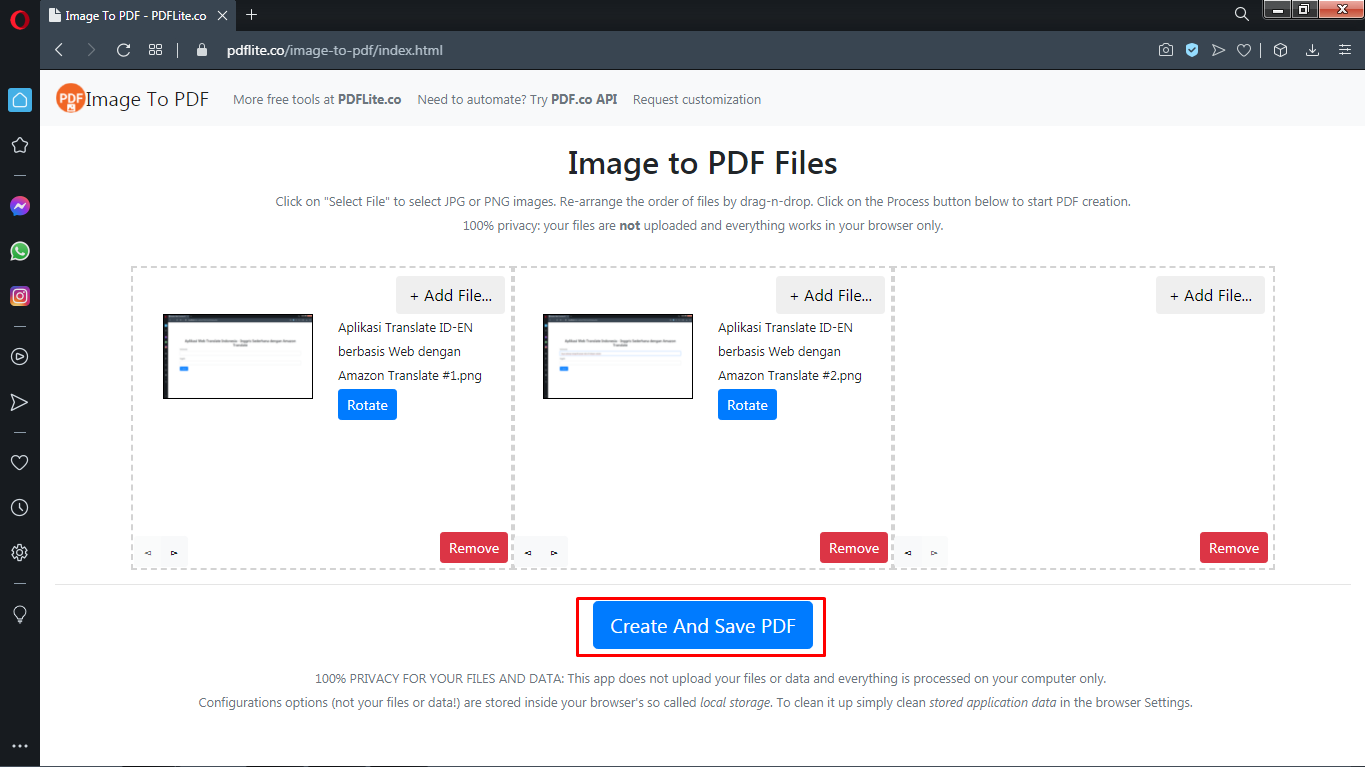The image size is (1365, 767).
Task: Open the Opera snapshot camera tool
Action: (1165, 49)
